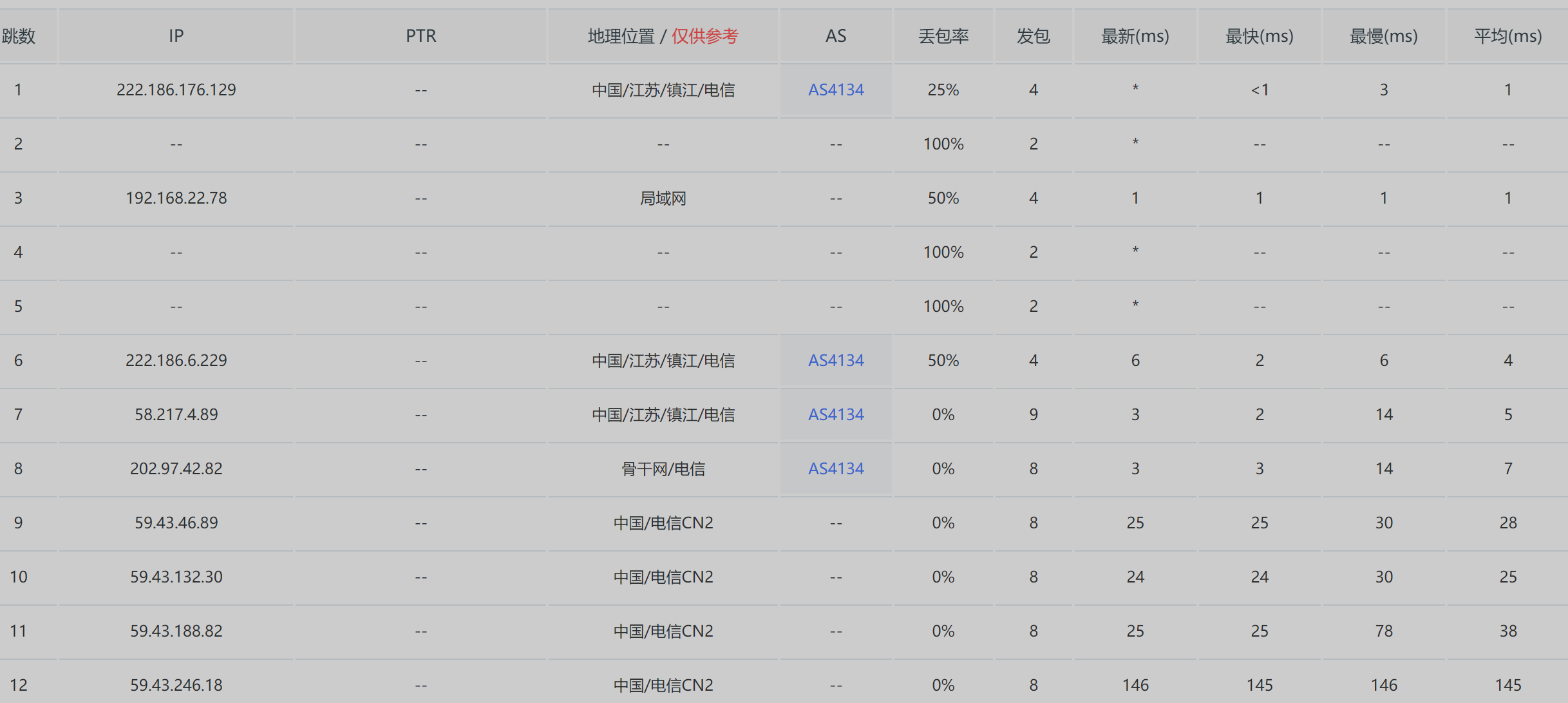Click the 最新(ms) column header
This screenshot has width=1568, height=703.
click(x=1135, y=36)
